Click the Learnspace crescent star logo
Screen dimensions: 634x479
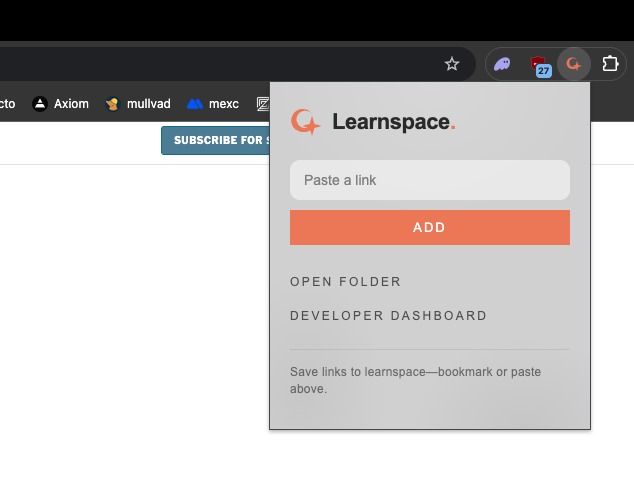tap(305, 122)
